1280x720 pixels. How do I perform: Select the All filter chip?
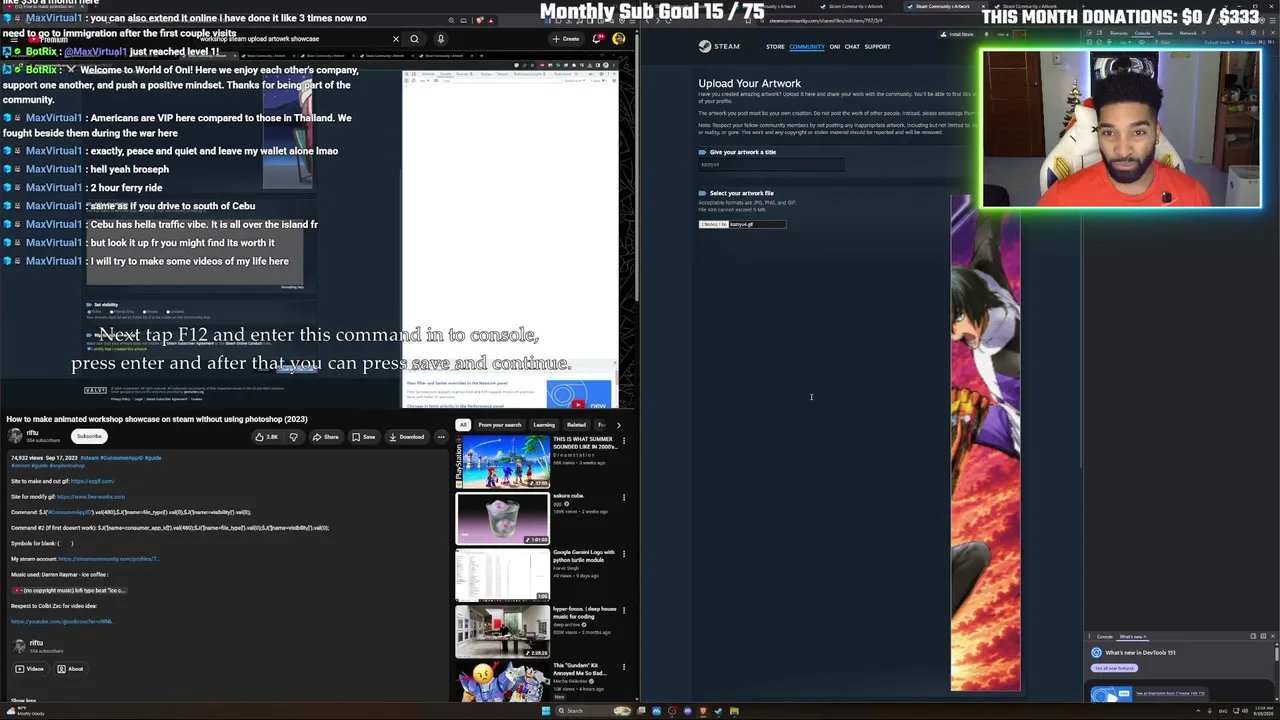(x=463, y=425)
